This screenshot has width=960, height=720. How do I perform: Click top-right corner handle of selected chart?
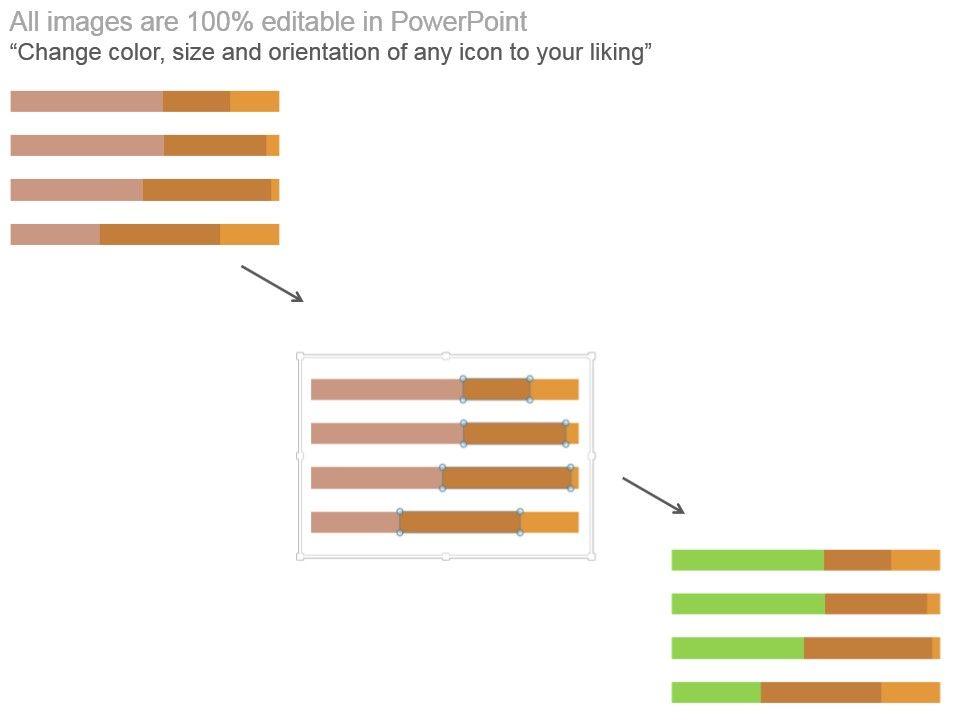[x=591, y=356]
